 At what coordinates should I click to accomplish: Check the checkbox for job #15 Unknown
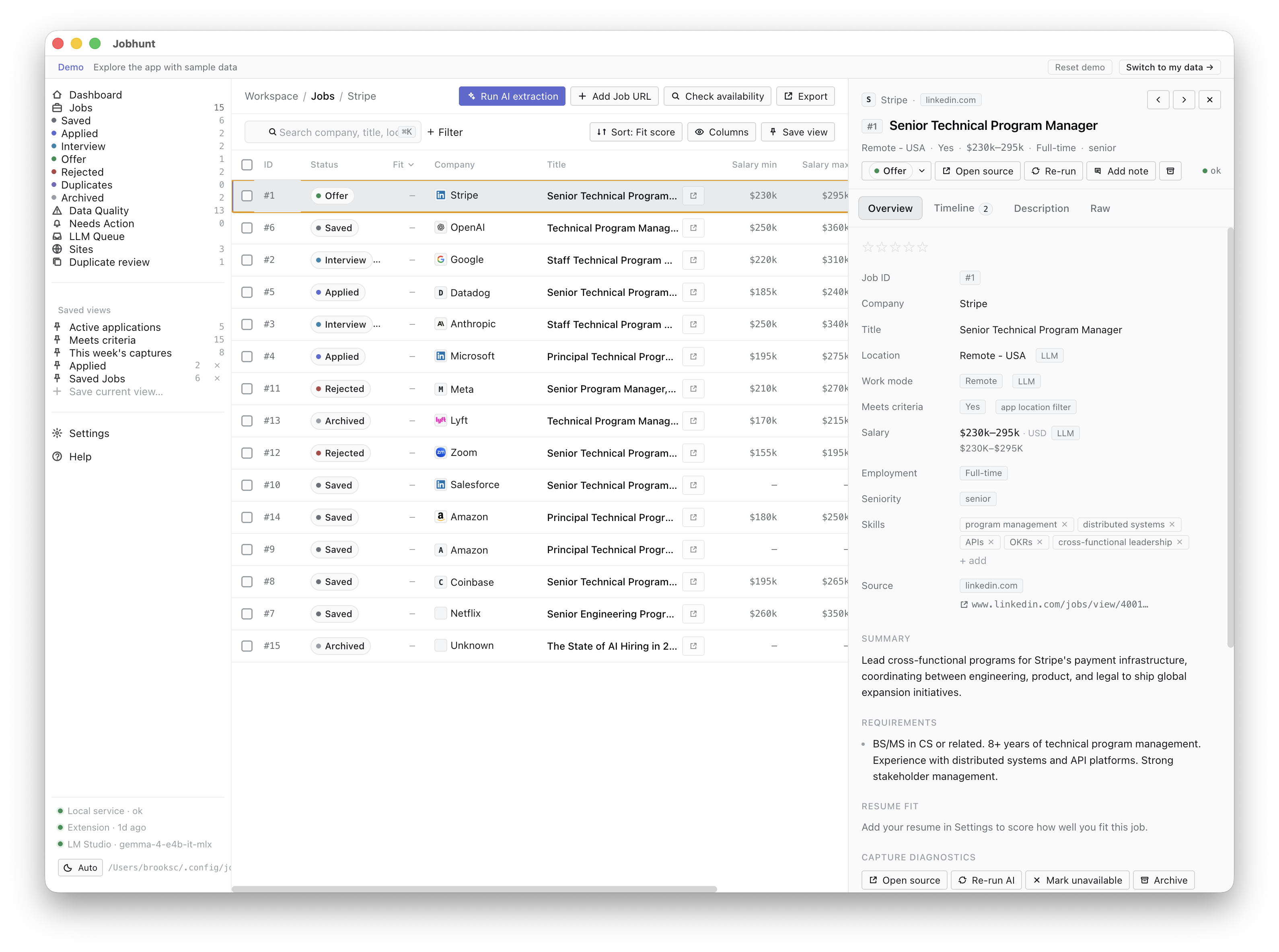247,646
